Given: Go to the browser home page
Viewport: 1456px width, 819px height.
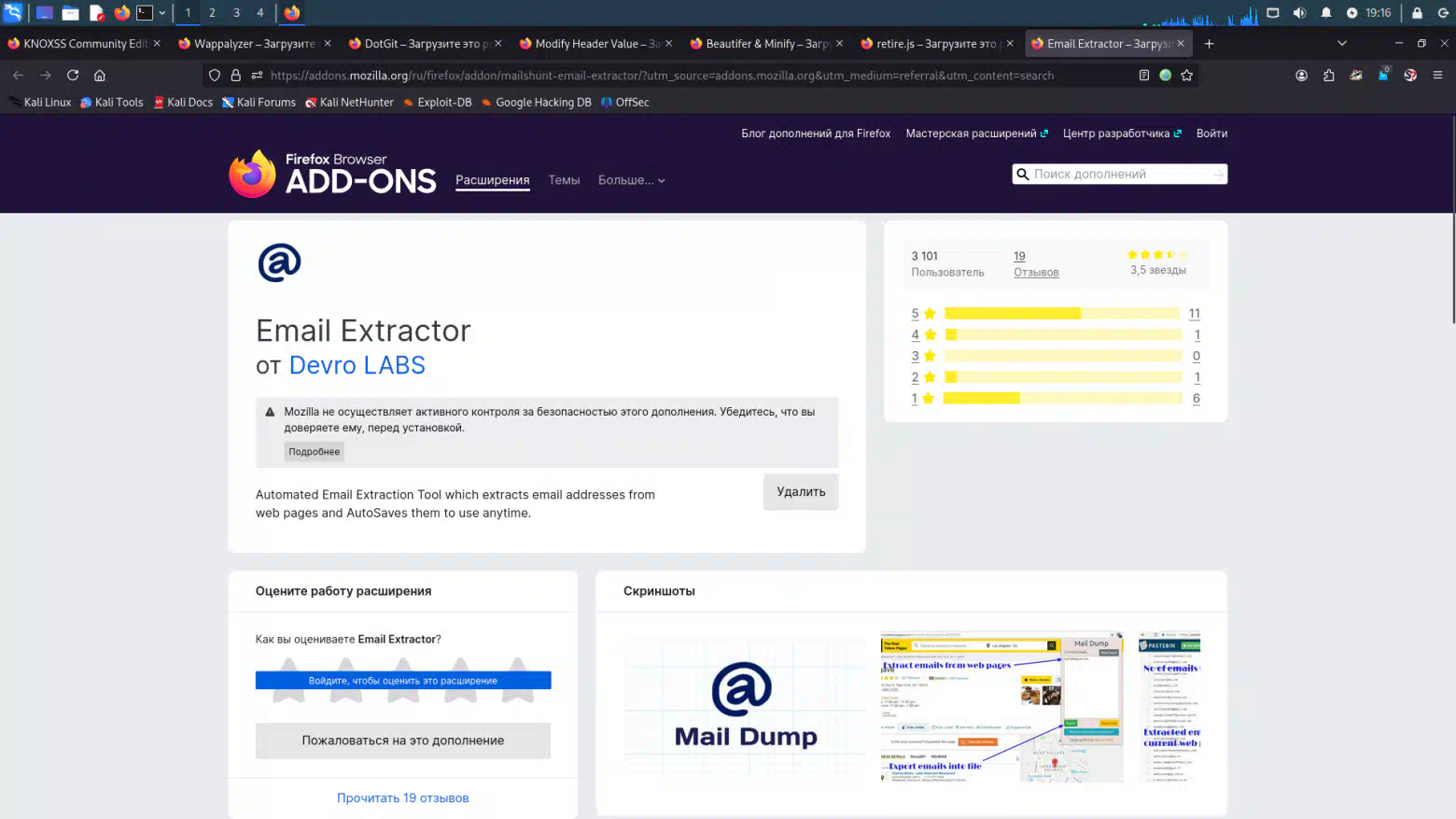Looking at the screenshot, I should (x=100, y=76).
